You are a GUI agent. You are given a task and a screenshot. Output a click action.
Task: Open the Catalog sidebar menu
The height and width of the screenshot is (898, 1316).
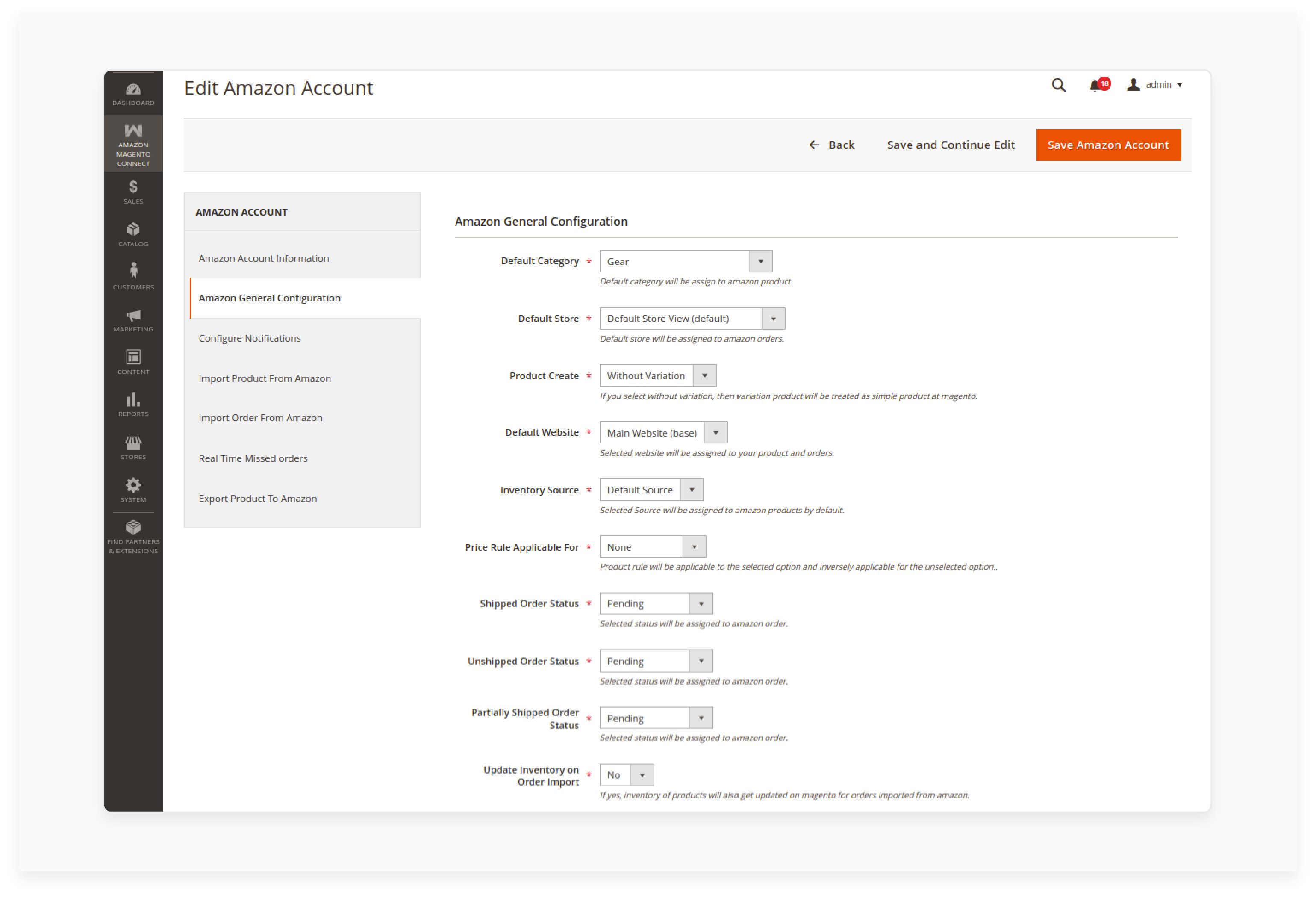(x=133, y=235)
